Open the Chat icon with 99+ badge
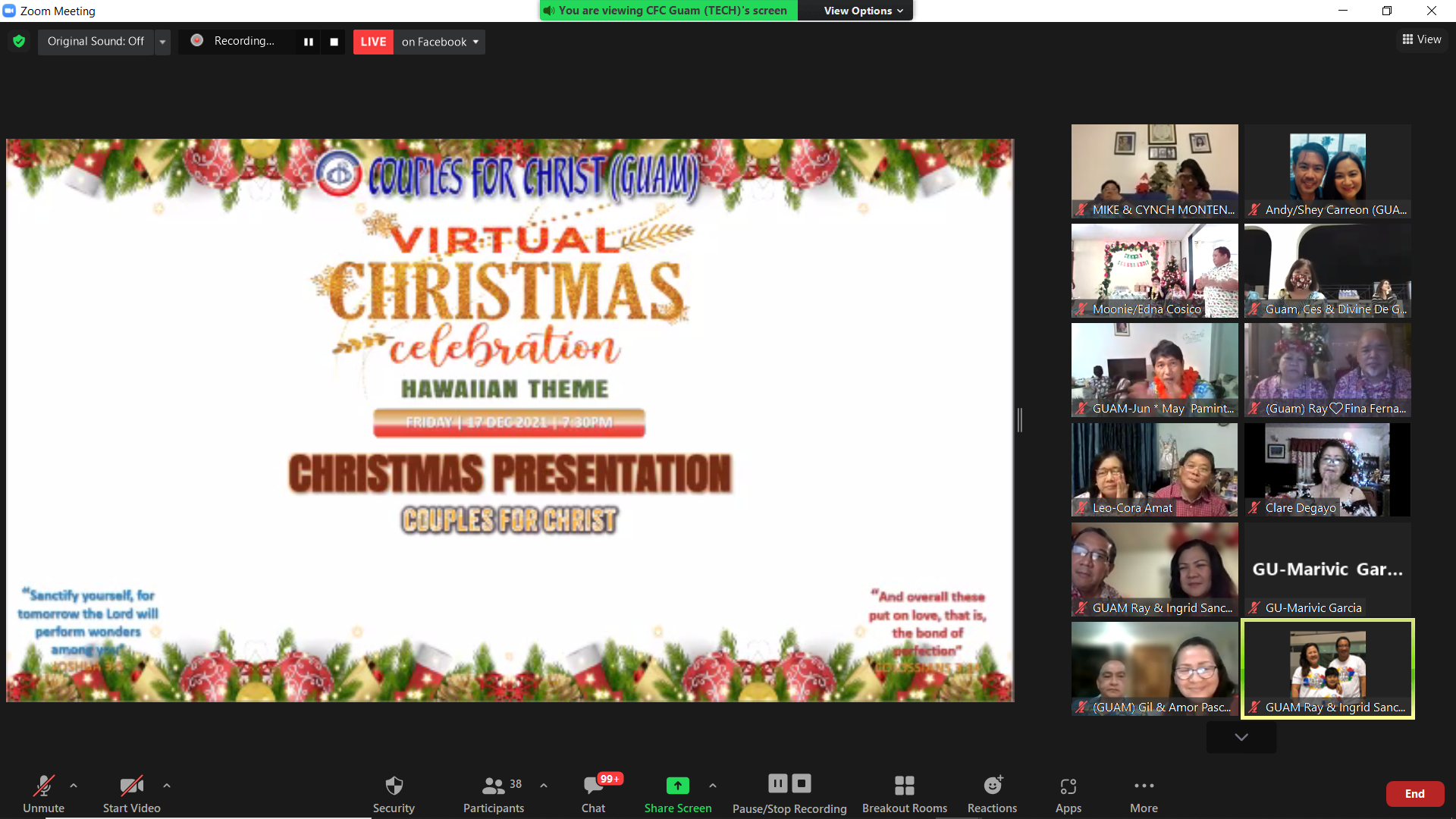Screen dimensions: 1456x819 tap(594, 786)
